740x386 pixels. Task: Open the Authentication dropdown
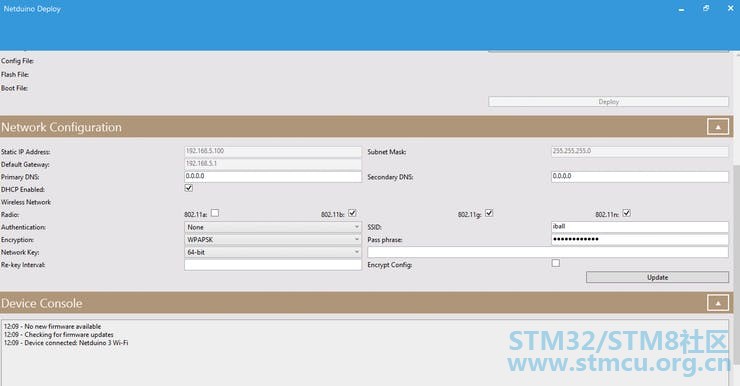pyautogui.click(x=273, y=227)
